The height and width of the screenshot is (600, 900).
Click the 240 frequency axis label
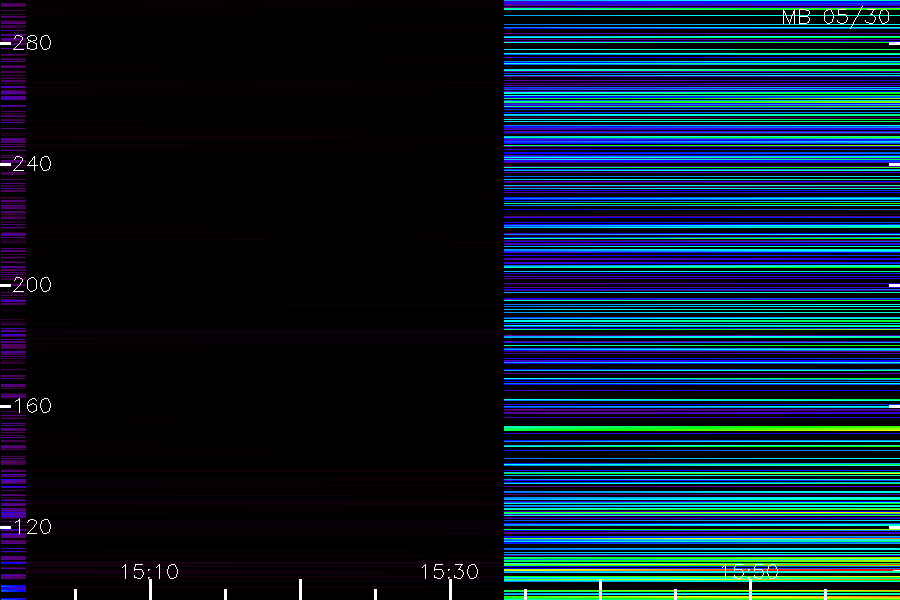coord(32,164)
